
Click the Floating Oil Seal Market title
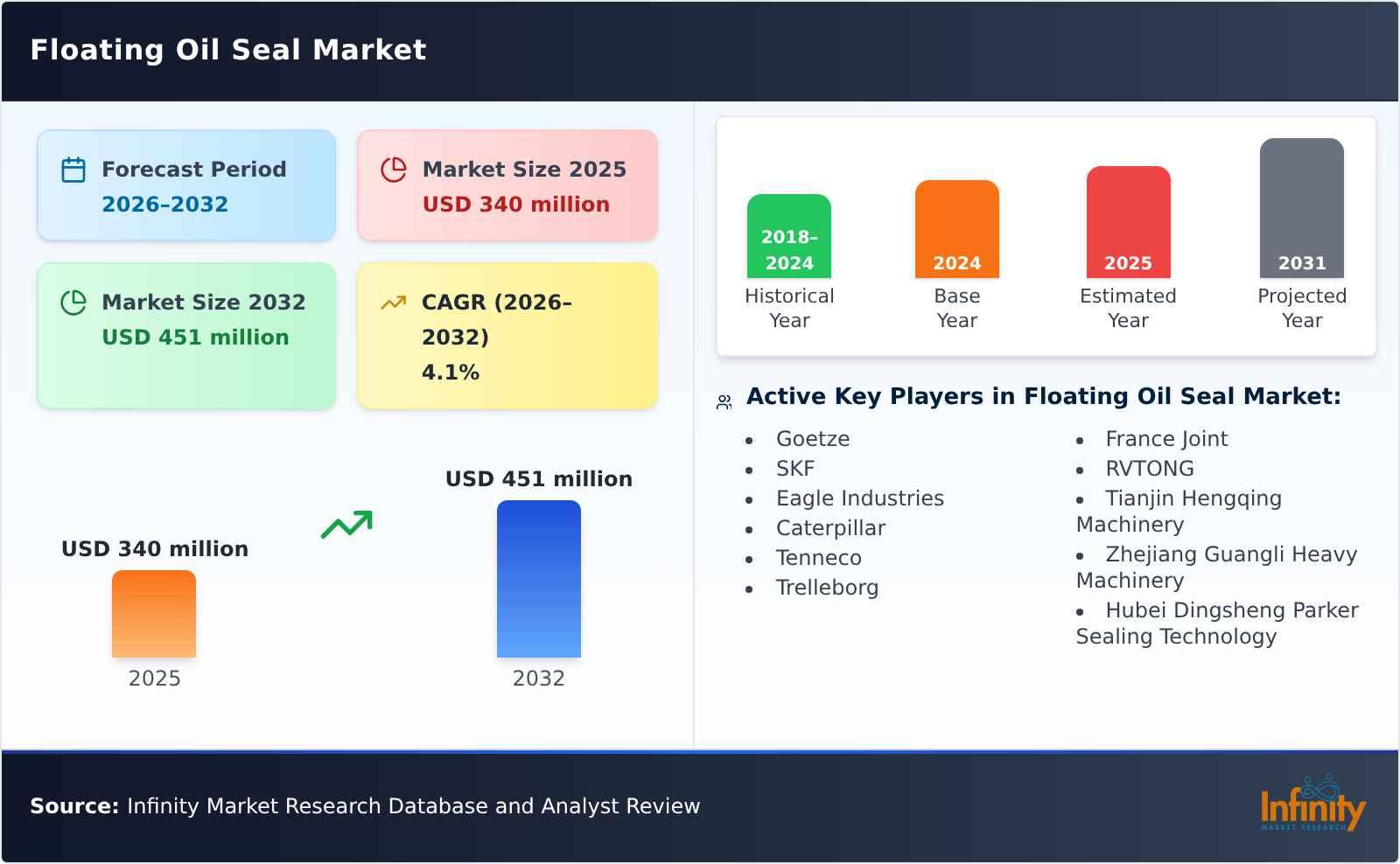(228, 50)
